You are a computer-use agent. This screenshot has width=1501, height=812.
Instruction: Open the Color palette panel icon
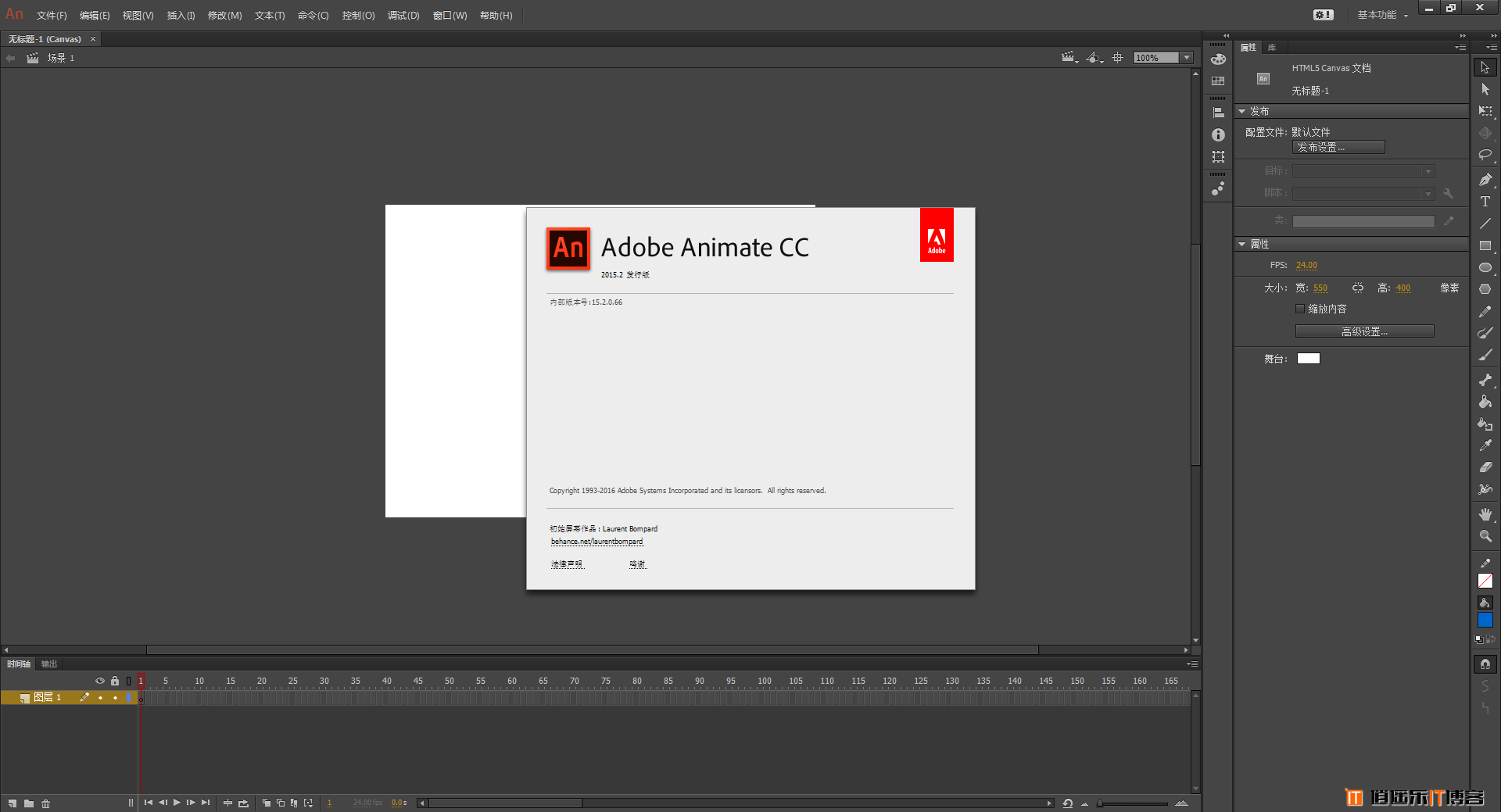coord(1218,59)
